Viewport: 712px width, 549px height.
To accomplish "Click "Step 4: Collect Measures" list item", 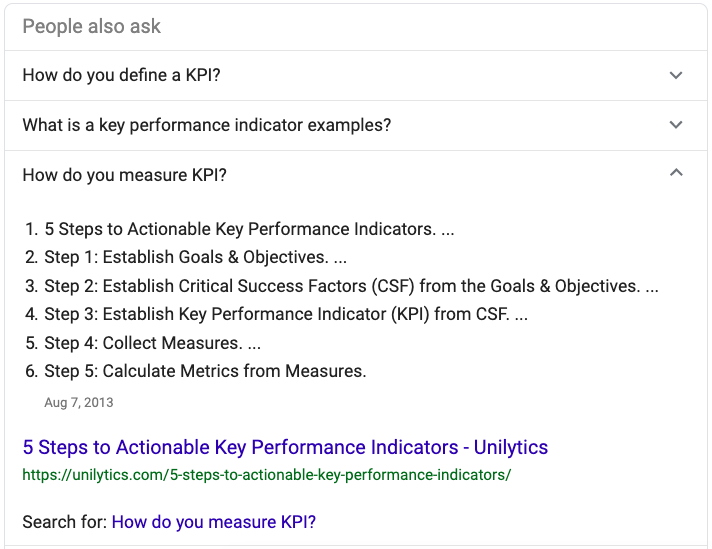I will point(142,343).
